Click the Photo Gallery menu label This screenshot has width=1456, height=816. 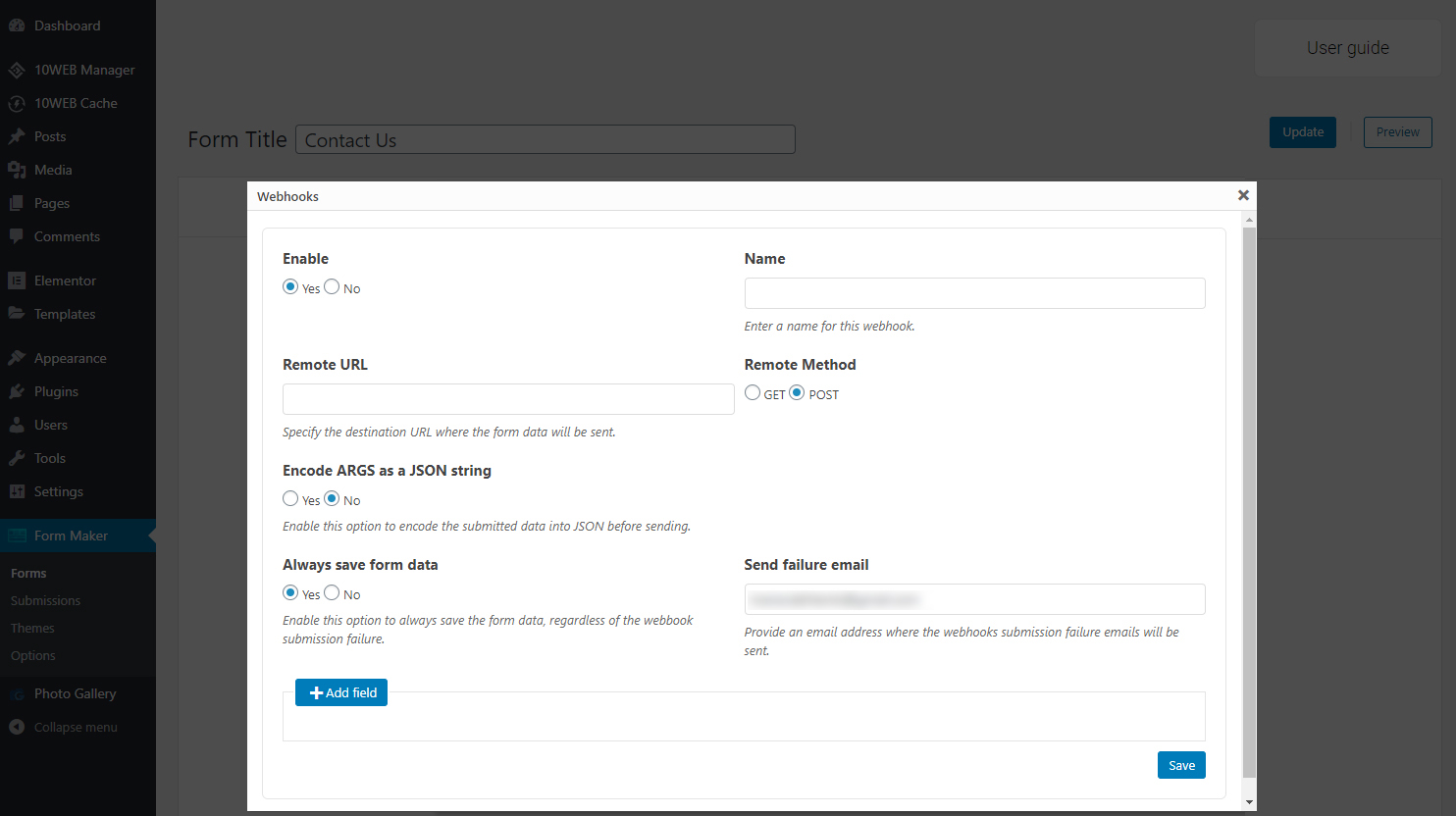click(75, 693)
